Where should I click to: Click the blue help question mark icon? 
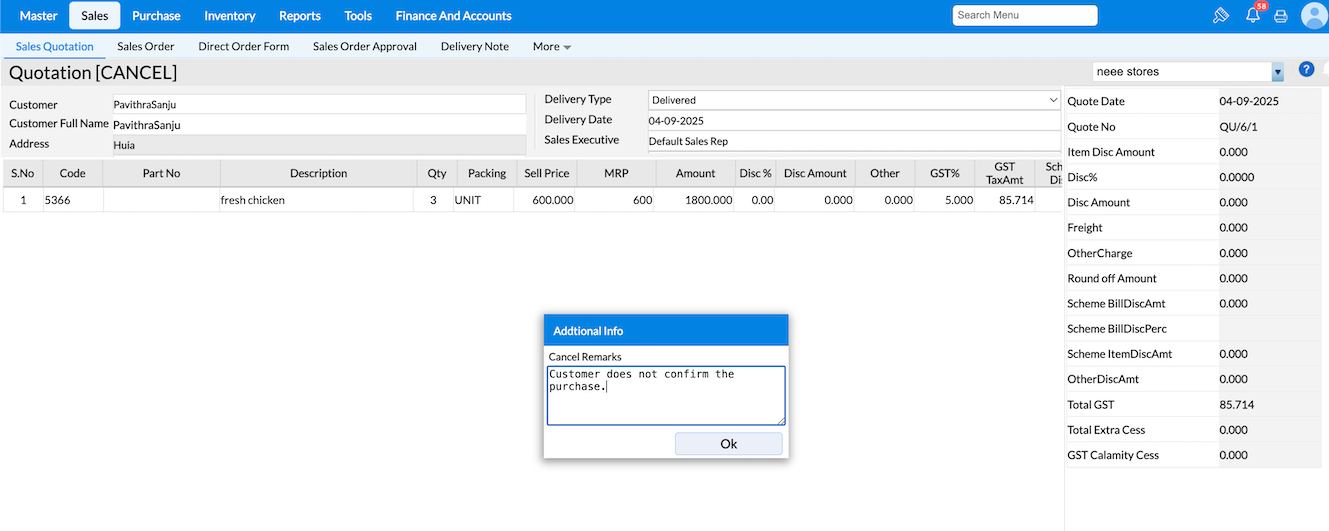pyautogui.click(x=1306, y=70)
